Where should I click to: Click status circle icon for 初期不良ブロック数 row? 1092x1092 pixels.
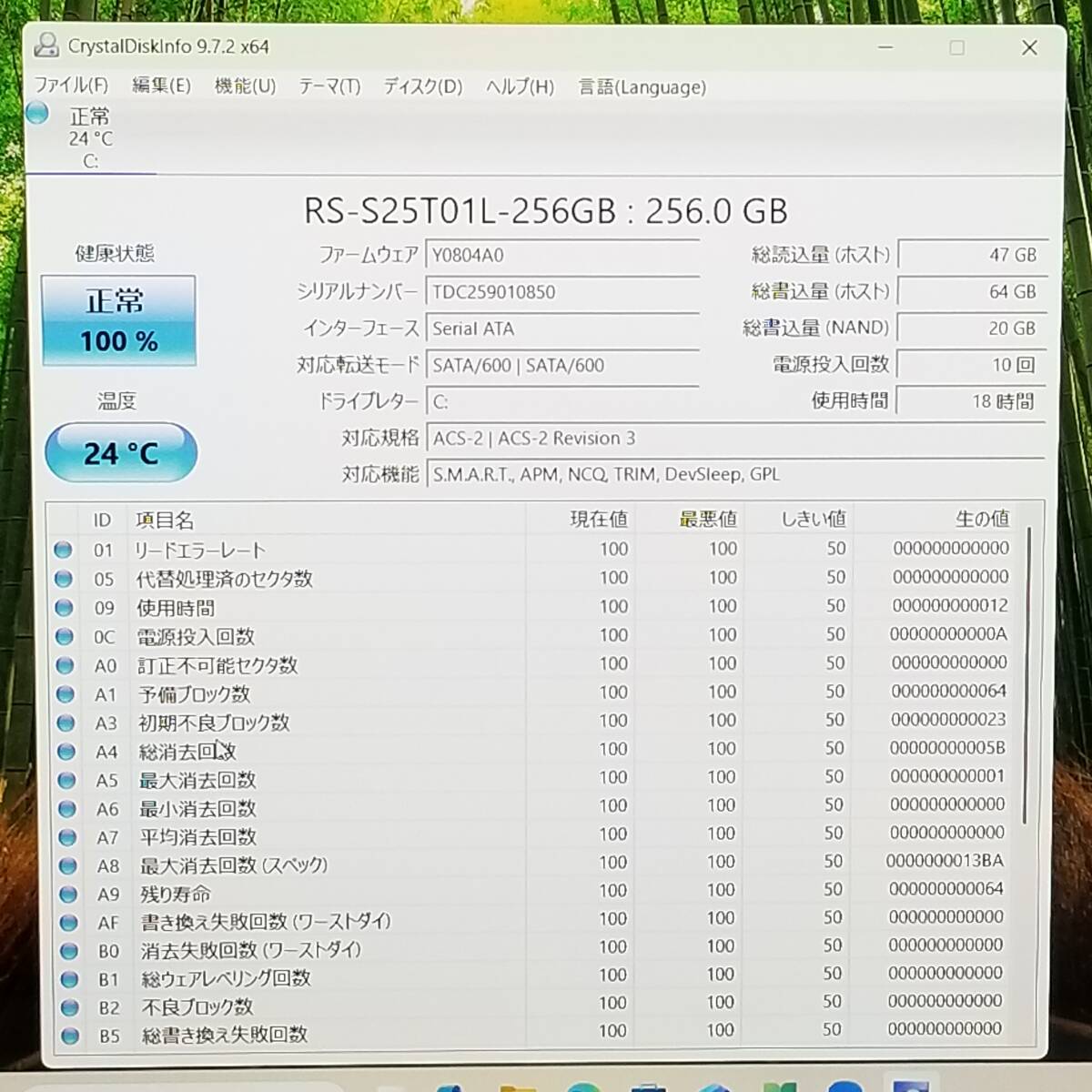tap(66, 723)
